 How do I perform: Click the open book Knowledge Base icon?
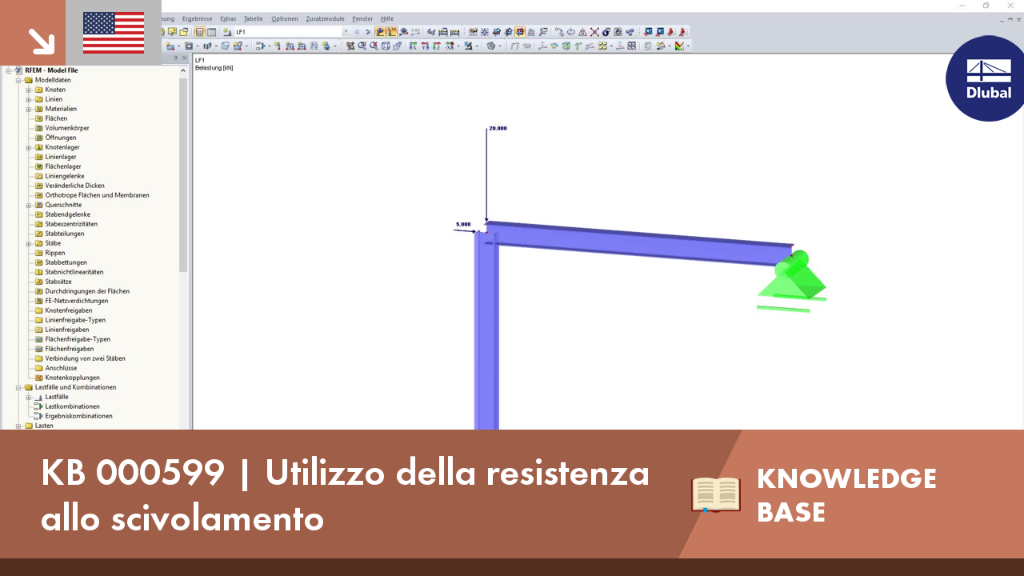click(716, 494)
